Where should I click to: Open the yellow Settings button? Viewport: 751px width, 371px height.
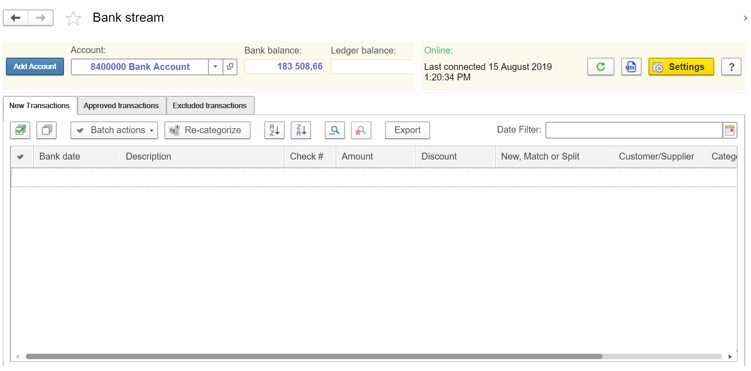click(681, 67)
